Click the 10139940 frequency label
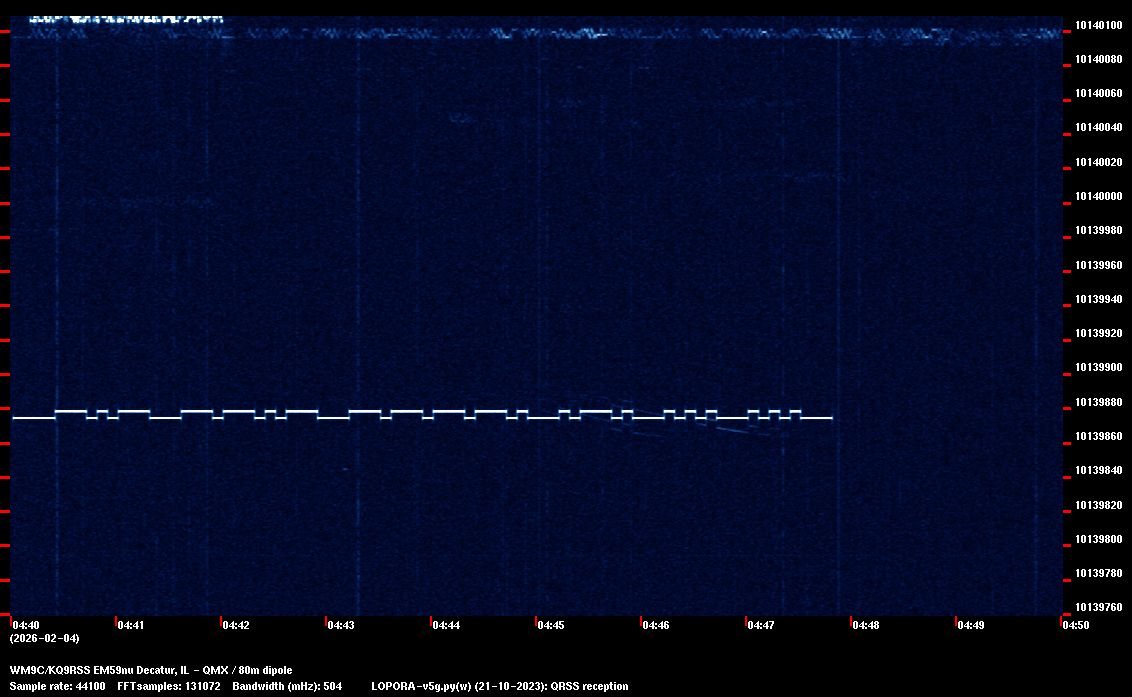Screen dimensions: 1132x697 [1097, 299]
